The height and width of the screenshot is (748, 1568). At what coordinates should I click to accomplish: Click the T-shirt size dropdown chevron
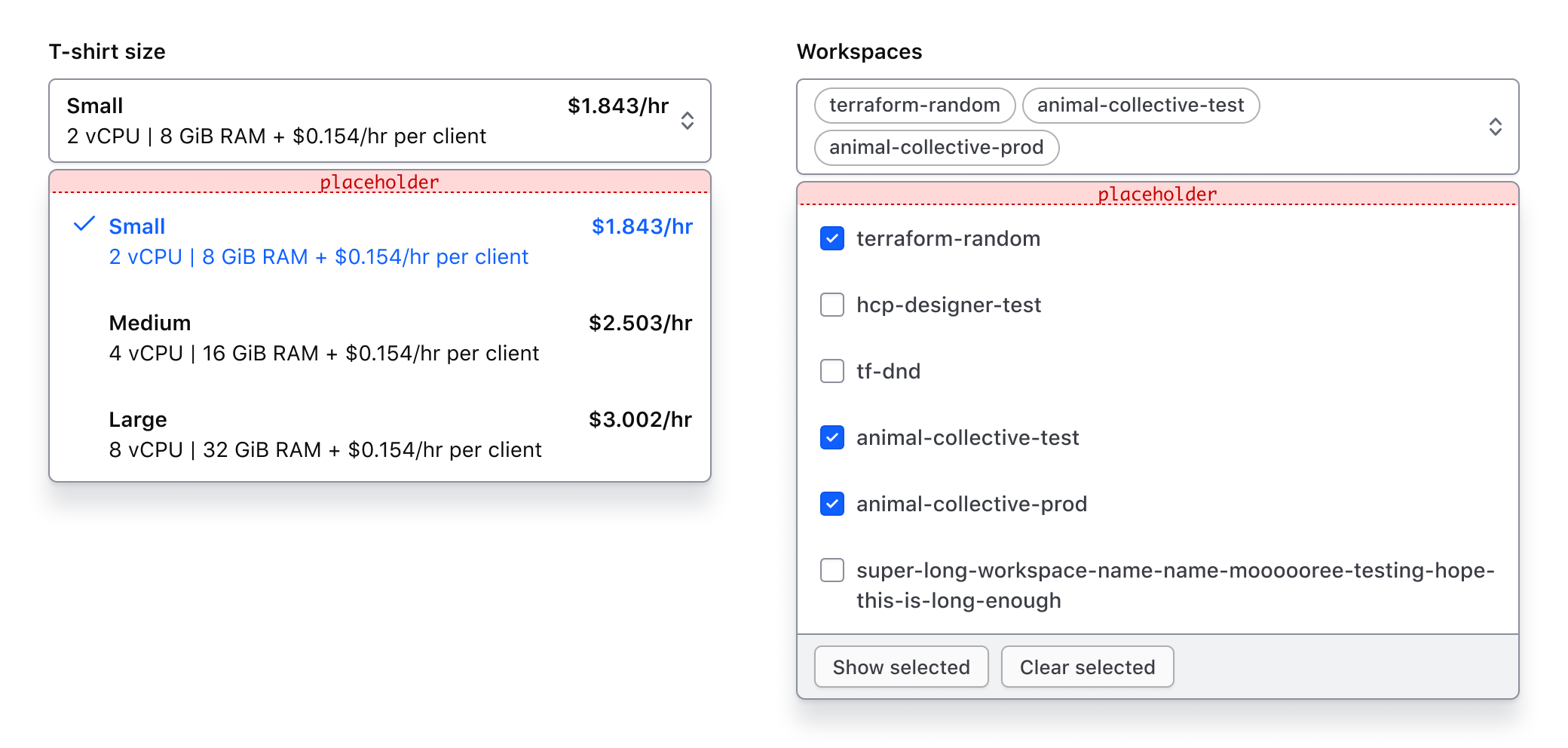(688, 121)
